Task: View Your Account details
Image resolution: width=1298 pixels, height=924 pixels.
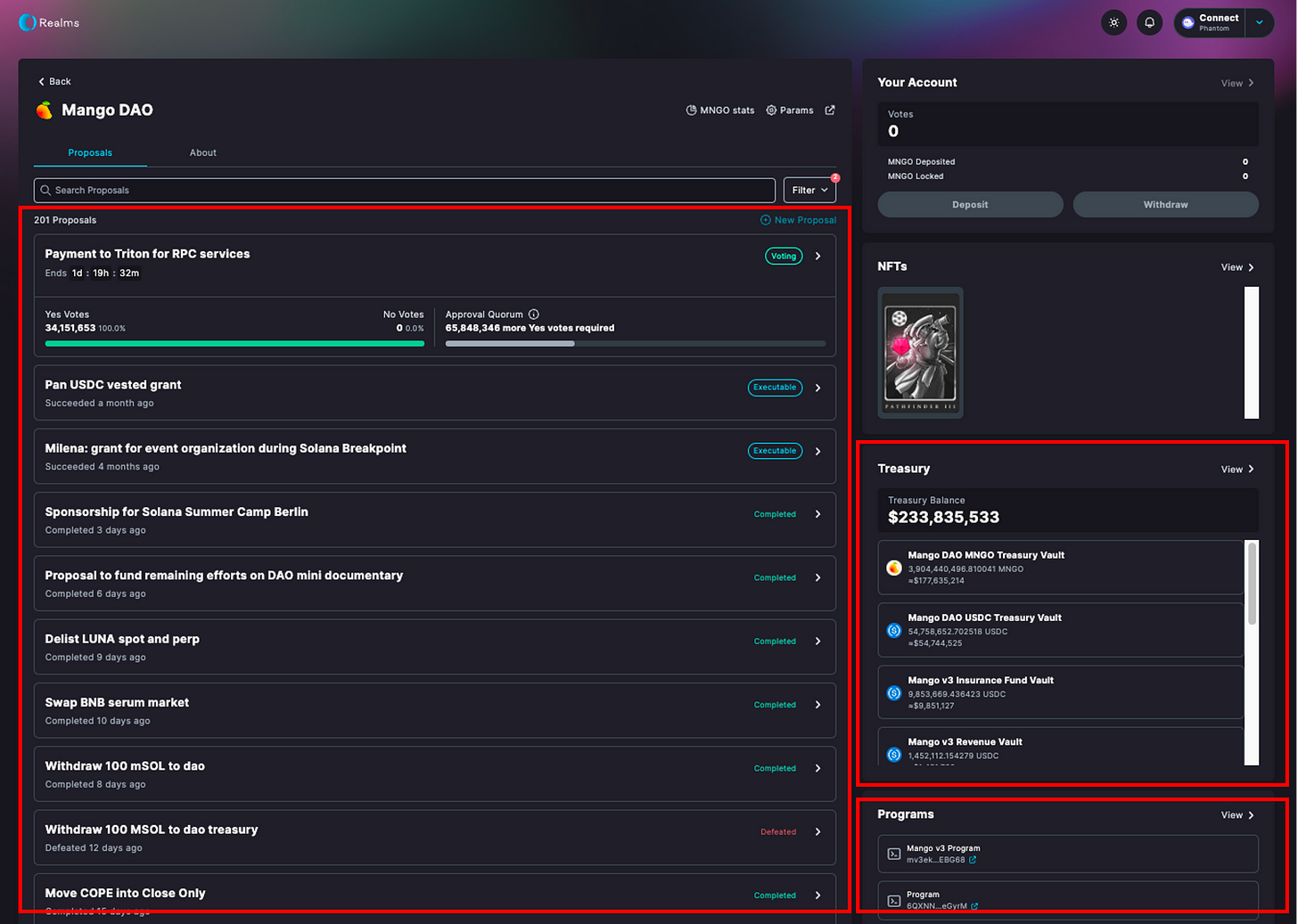Action: (x=1237, y=83)
